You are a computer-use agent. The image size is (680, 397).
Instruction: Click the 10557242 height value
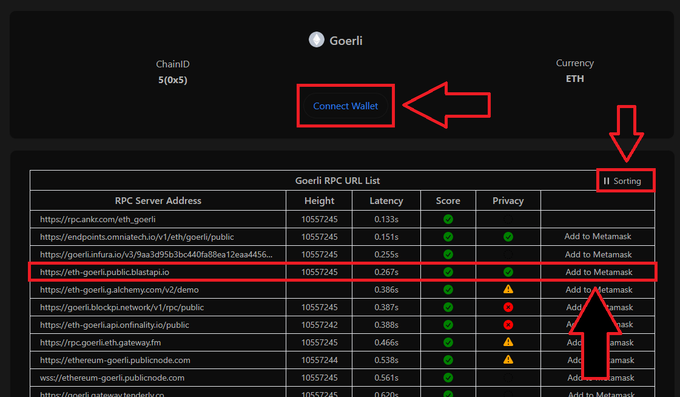(x=319, y=325)
